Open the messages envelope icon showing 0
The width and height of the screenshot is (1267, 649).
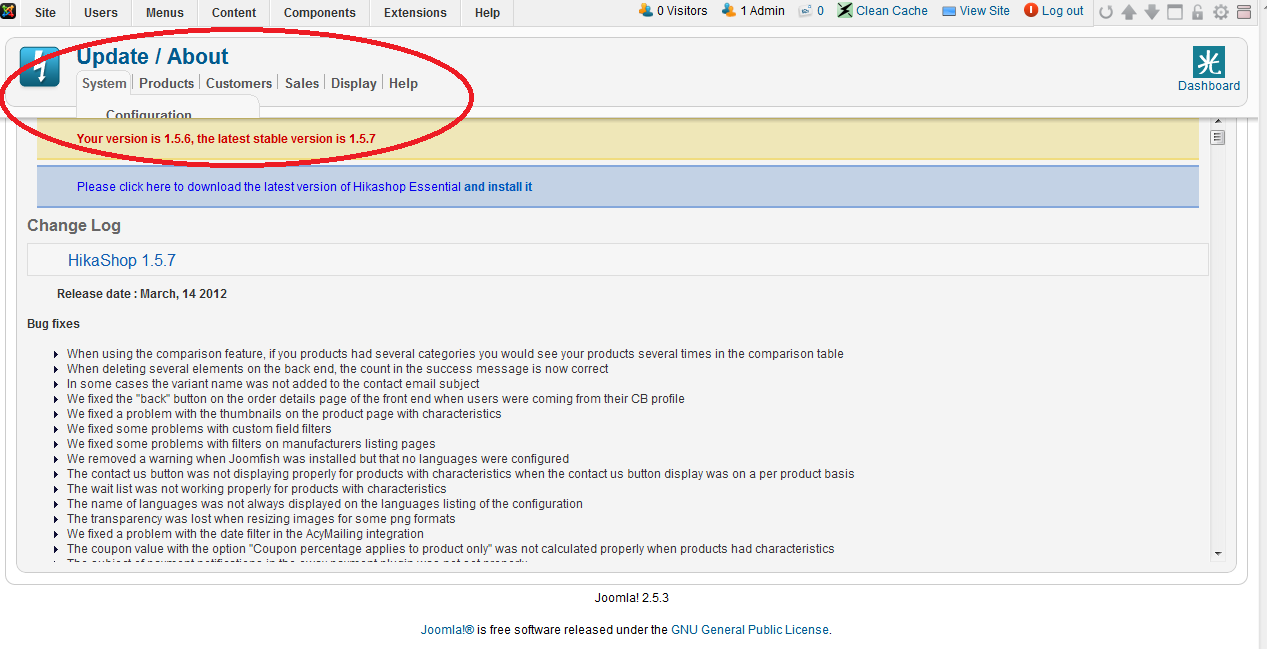coord(805,11)
